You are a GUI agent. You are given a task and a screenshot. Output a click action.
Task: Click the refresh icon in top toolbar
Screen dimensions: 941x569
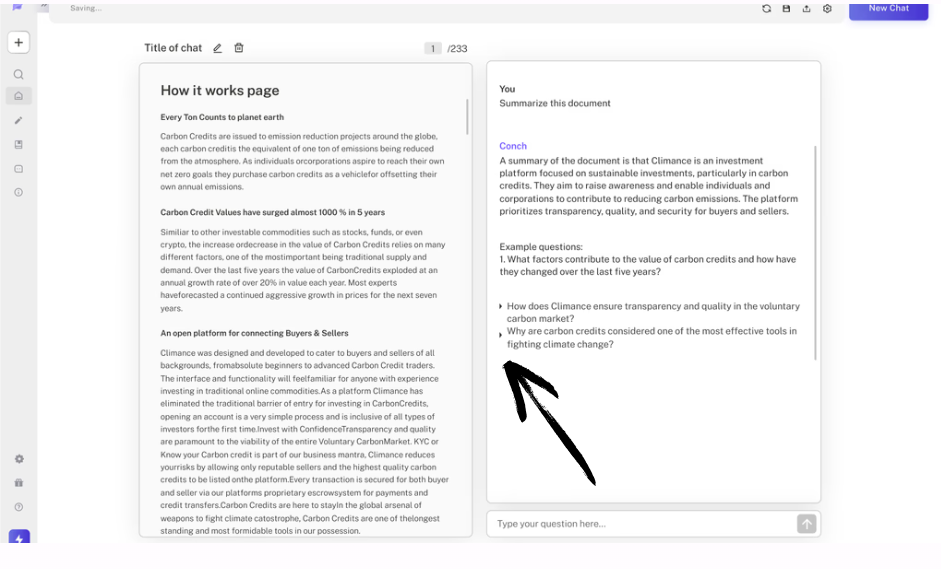pyautogui.click(x=766, y=8)
